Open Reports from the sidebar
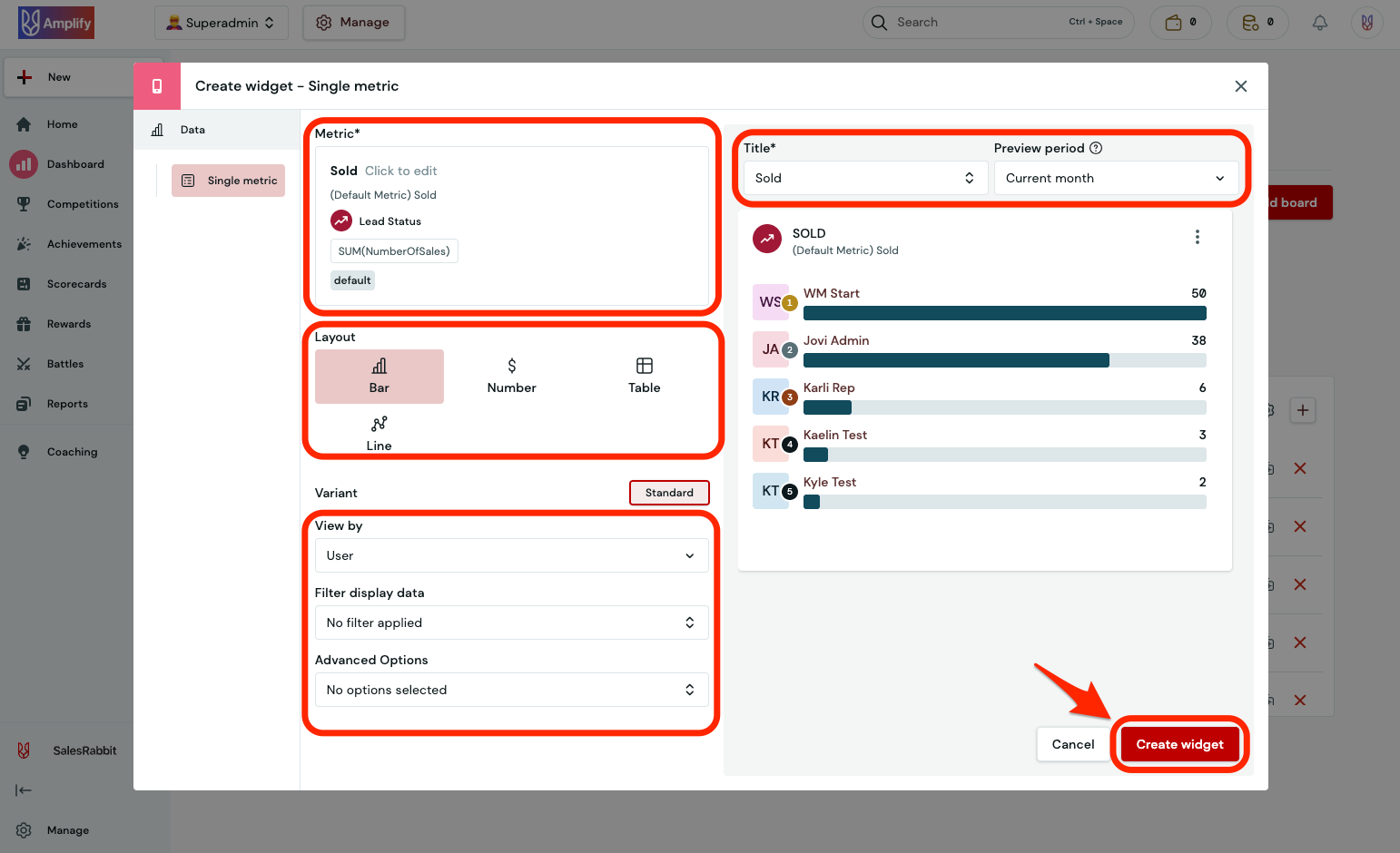Image resolution: width=1400 pixels, height=853 pixels. coord(68,403)
